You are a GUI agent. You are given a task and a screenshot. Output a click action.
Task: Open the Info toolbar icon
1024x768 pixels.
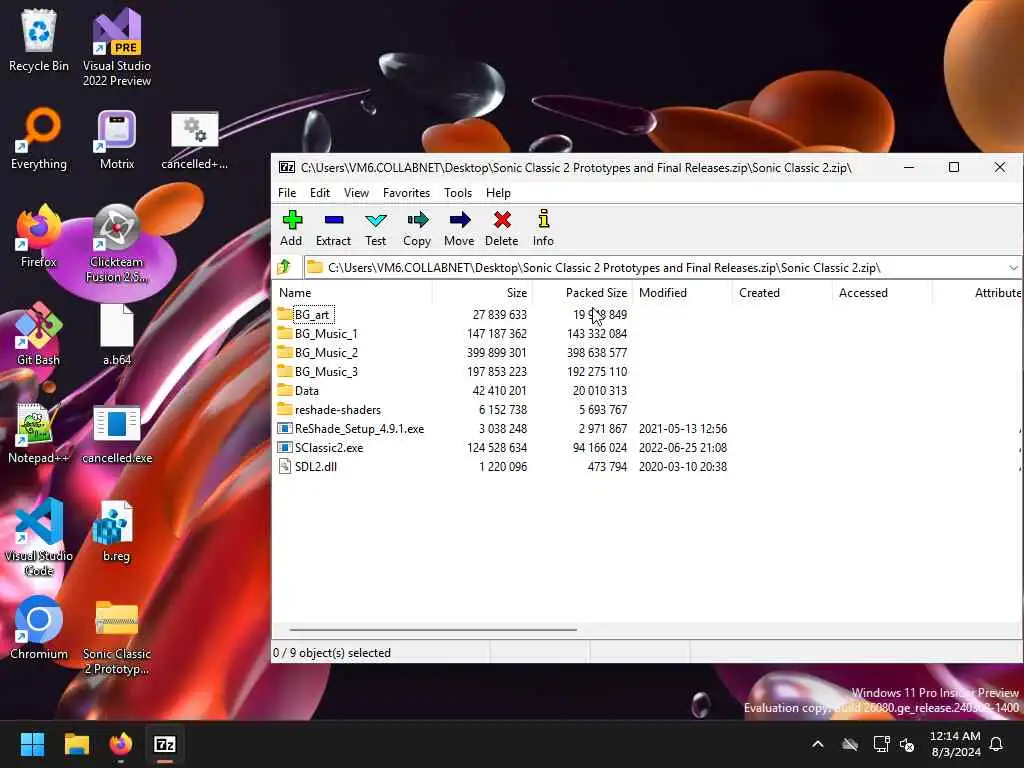coord(543,228)
